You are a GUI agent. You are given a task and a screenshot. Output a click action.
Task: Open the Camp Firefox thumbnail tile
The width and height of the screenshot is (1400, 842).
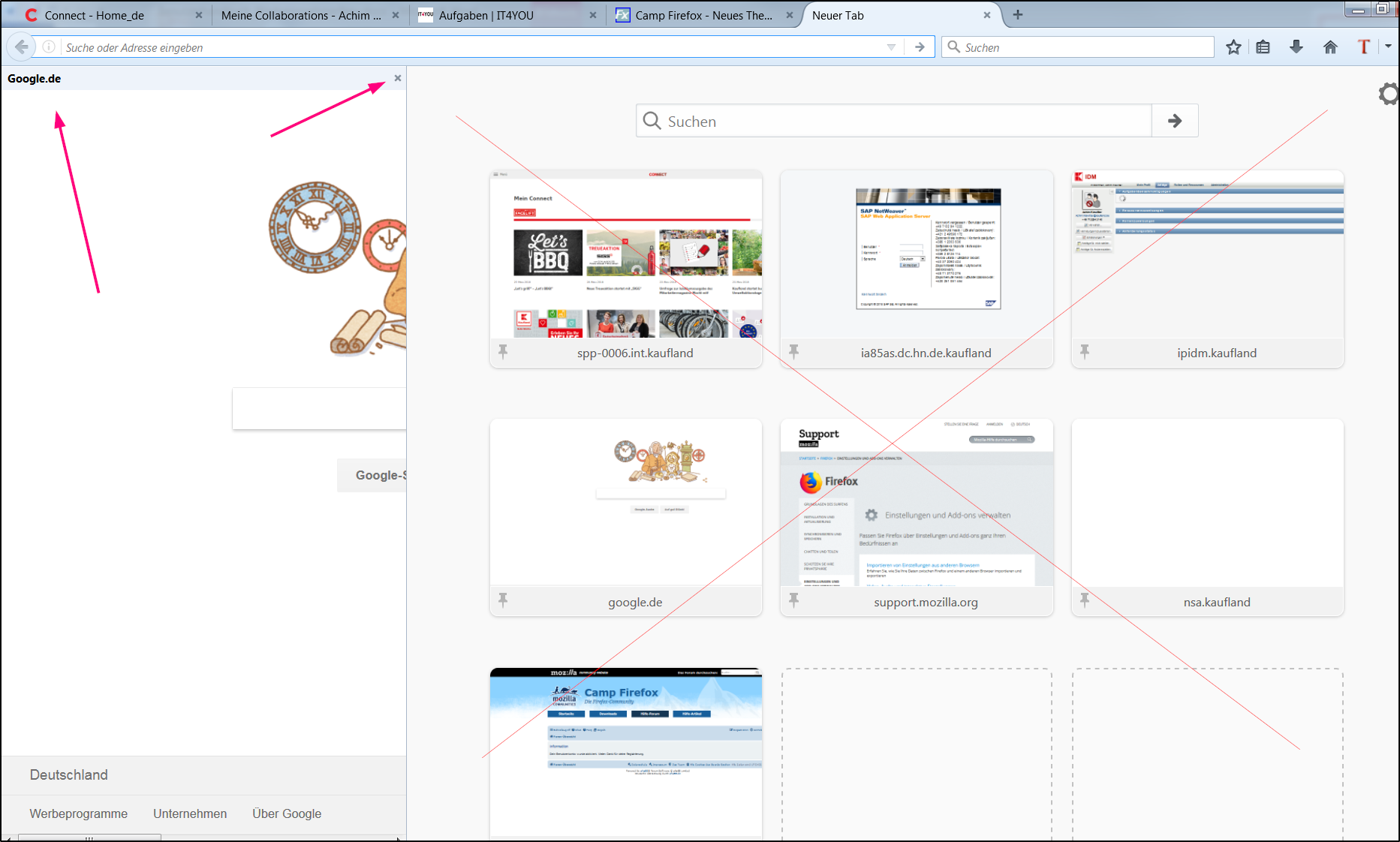626,753
